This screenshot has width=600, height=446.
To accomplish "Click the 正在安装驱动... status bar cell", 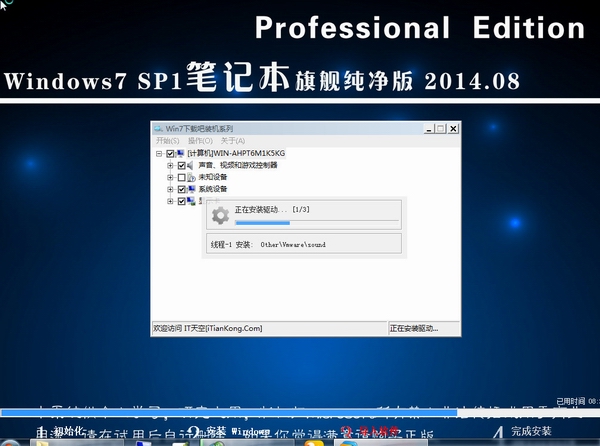I will tap(424, 328).
